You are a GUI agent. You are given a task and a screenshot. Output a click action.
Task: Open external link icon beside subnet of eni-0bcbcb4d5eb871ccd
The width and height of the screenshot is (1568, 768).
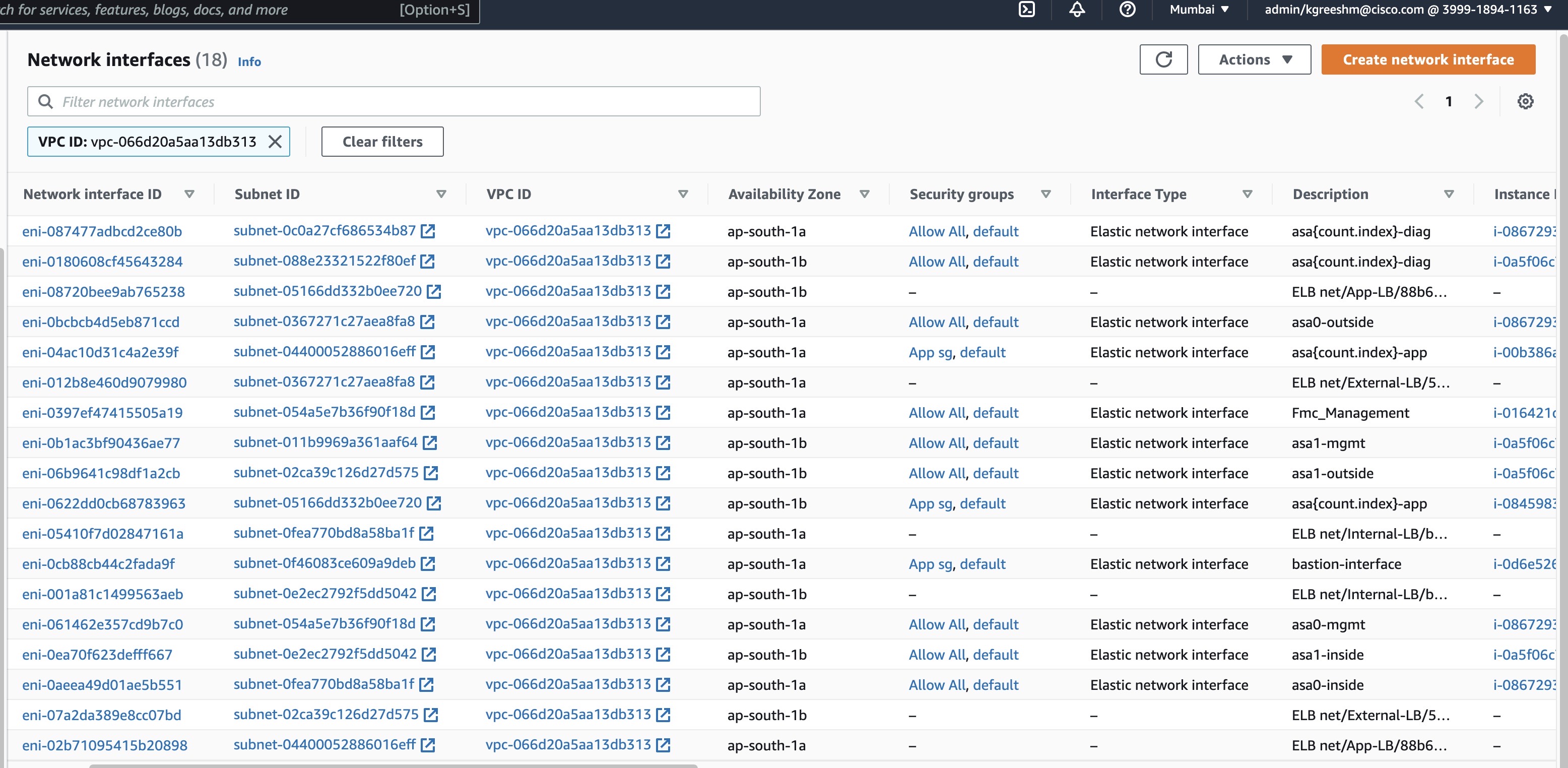click(427, 322)
